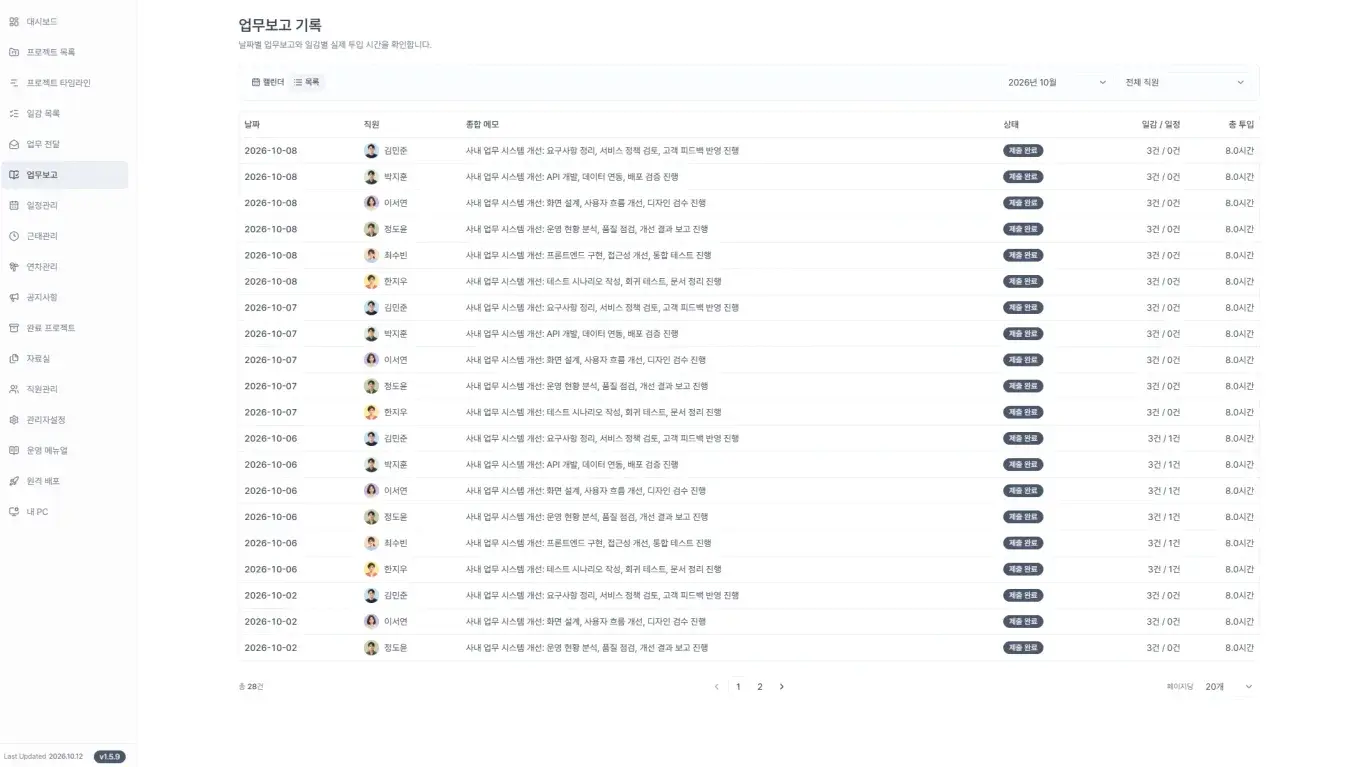Click the previous page arrow

(716, 687)
